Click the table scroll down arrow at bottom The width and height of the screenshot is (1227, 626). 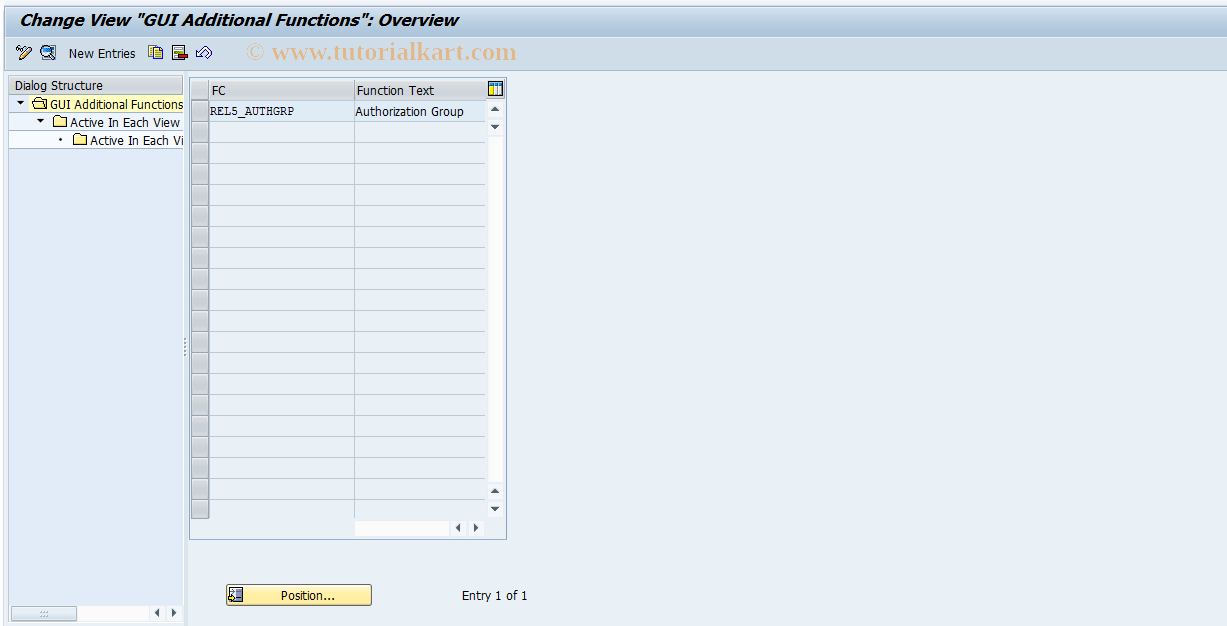coord(495,509)
